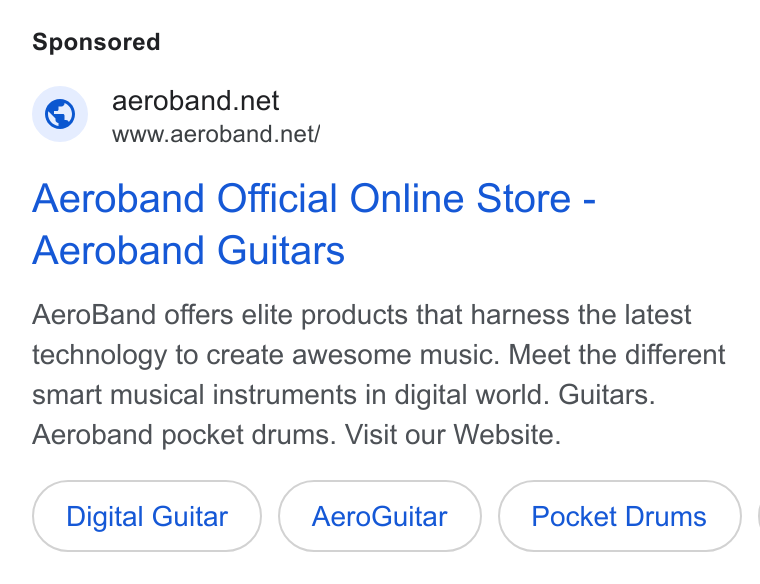Click the Sponsored label
The width and height of the screenshot is (760, 584).
pos(96,42)
